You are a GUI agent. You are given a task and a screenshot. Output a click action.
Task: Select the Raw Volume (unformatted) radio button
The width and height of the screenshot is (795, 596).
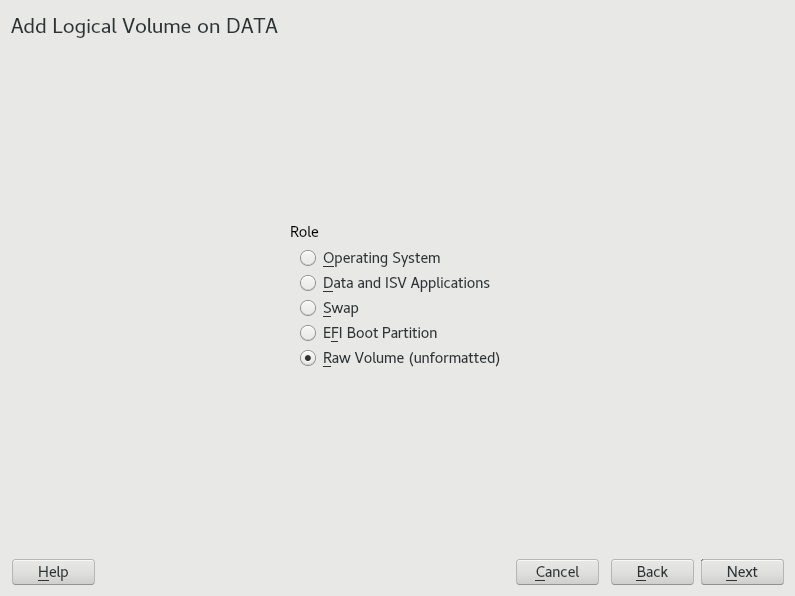click(308, 358)
